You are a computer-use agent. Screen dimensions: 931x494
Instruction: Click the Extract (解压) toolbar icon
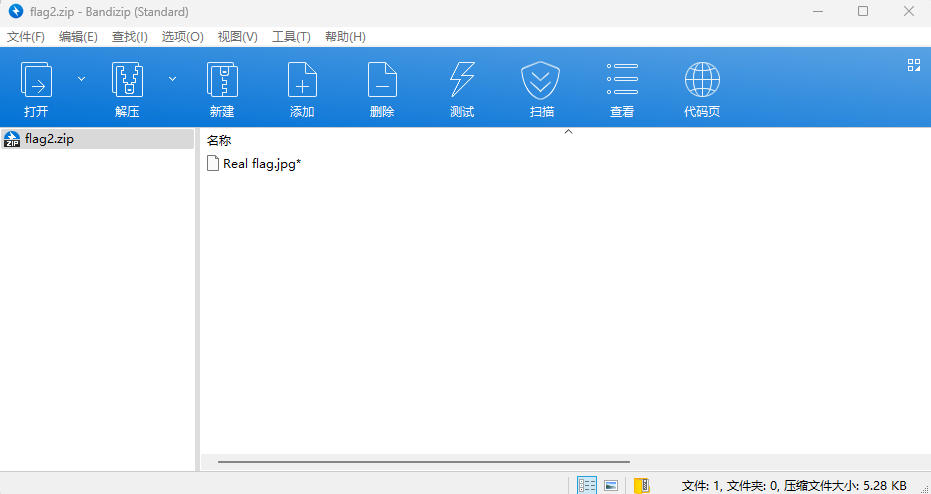[127, 80]
